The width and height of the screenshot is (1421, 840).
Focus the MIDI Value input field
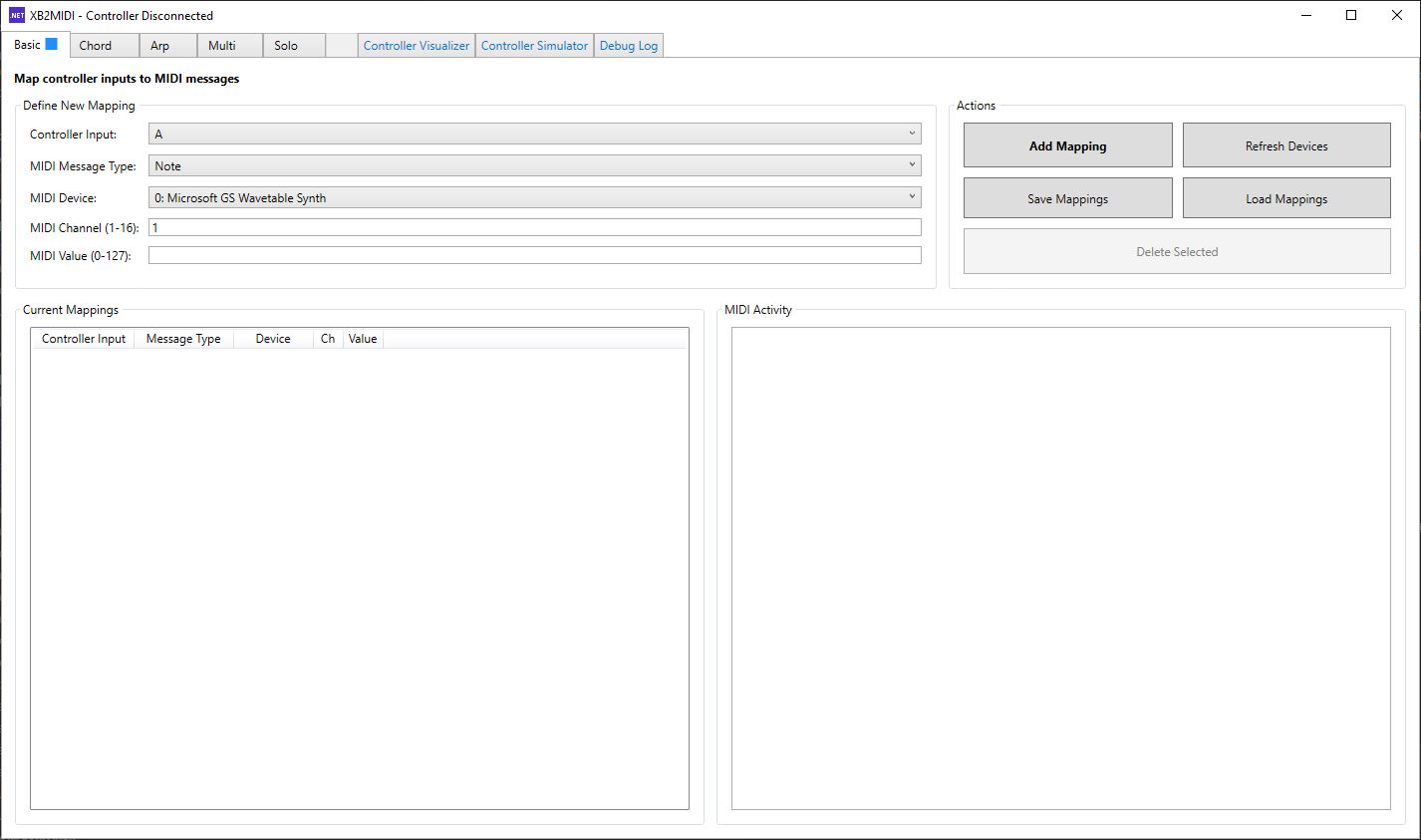click(x=534, y=256)
